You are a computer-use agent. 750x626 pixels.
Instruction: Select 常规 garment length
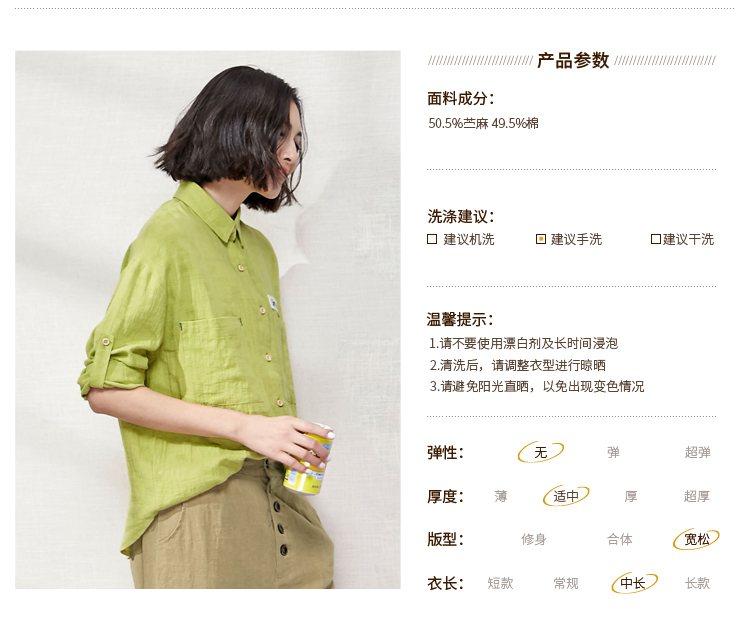(x=566, y=583)
